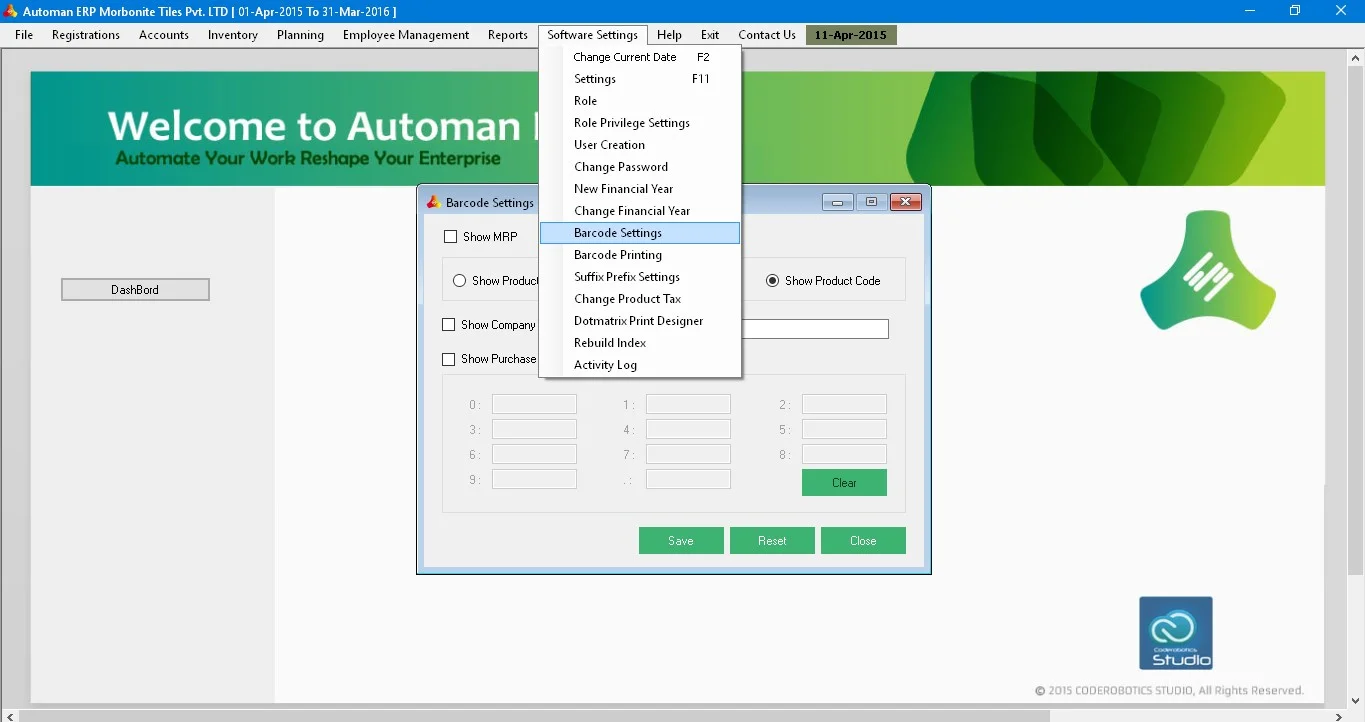
Task: Open the Registrations menu
Action: [x=86, y=35]
